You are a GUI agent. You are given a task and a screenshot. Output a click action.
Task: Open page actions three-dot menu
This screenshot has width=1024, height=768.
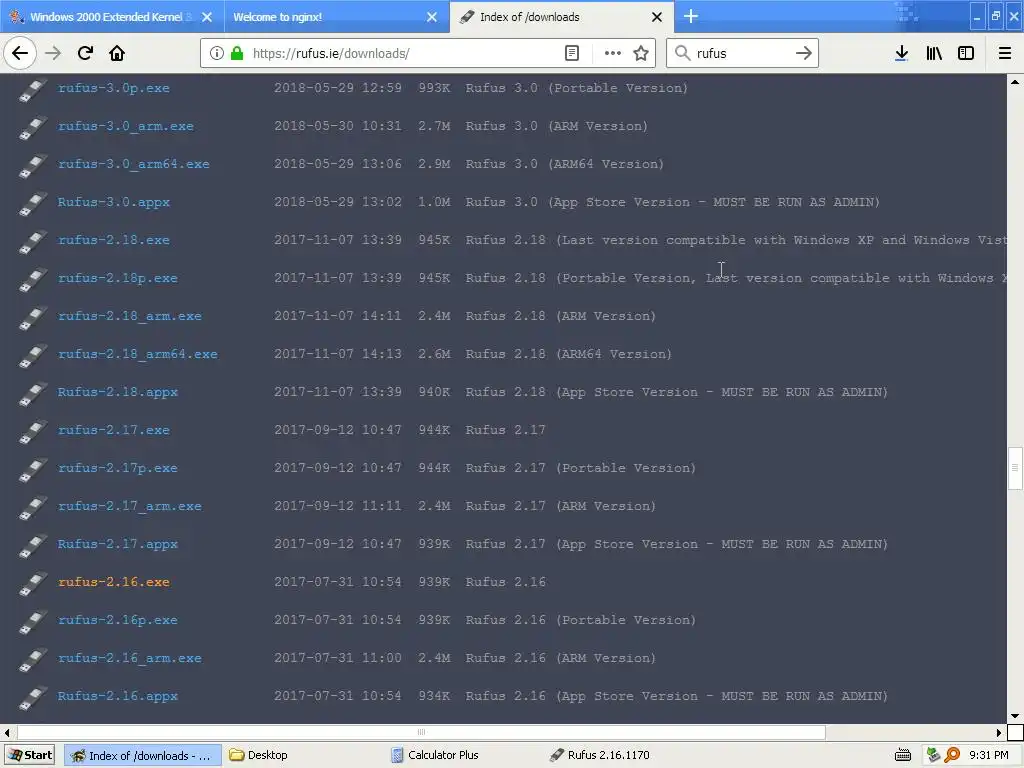613,53
